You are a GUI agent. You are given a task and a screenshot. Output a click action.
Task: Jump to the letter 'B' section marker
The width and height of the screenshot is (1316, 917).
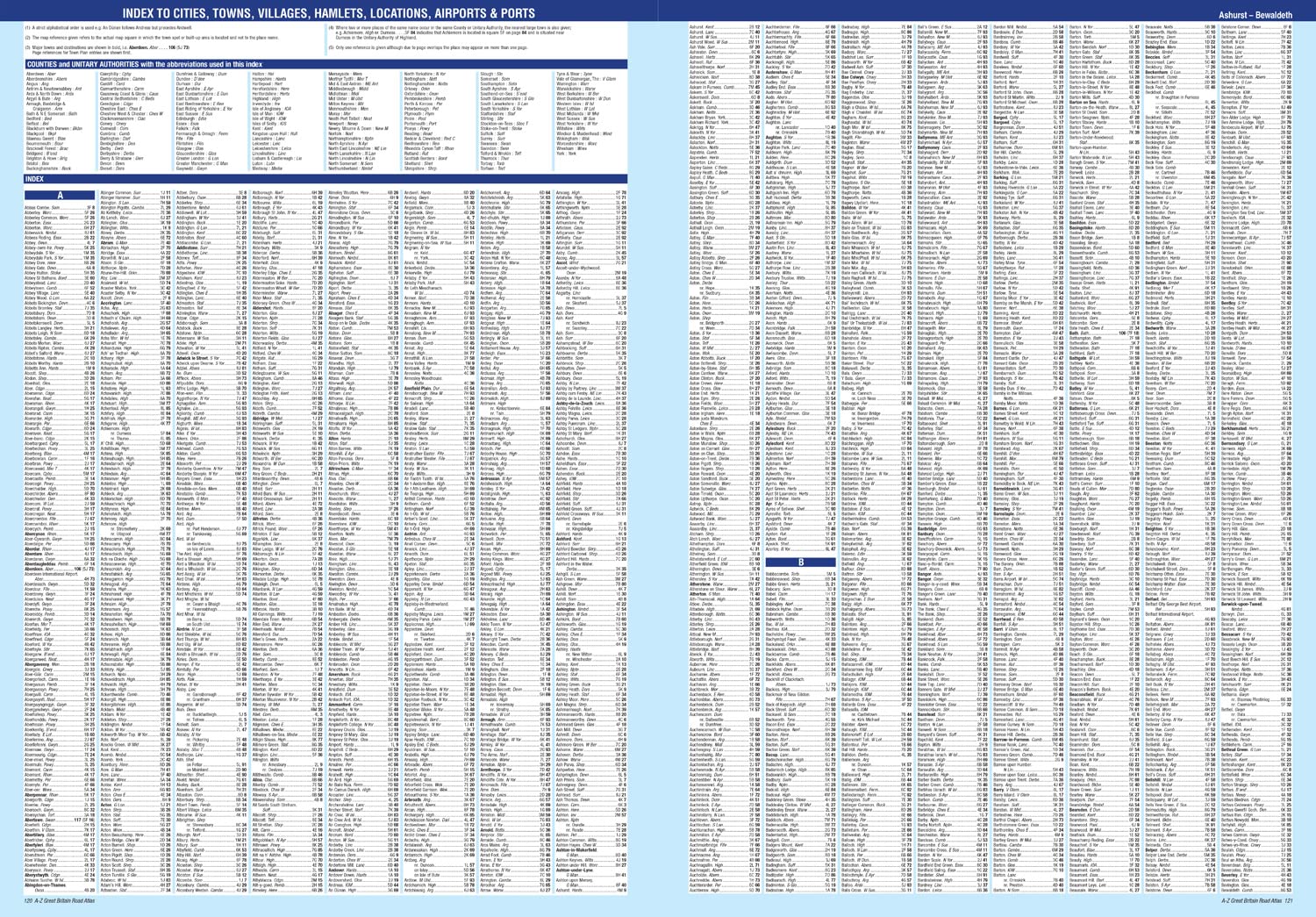[x=800, y=562]
